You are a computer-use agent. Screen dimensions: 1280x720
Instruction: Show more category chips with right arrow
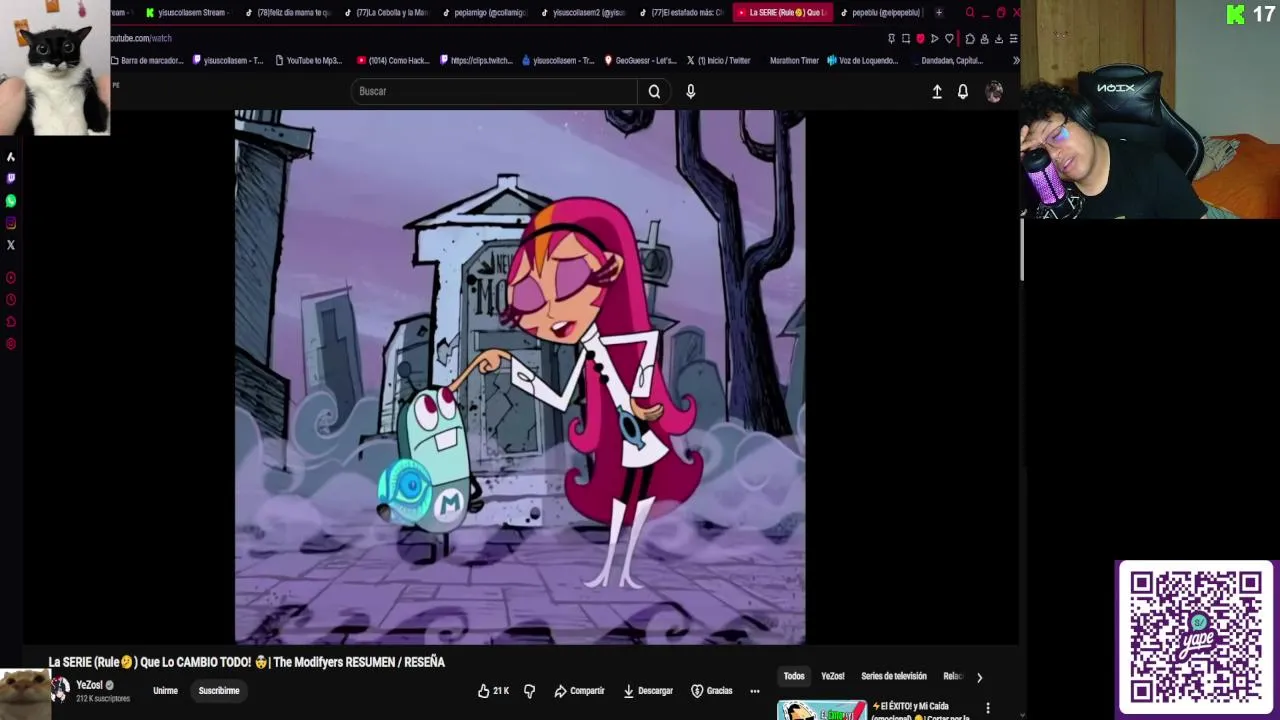pos(979,677)
